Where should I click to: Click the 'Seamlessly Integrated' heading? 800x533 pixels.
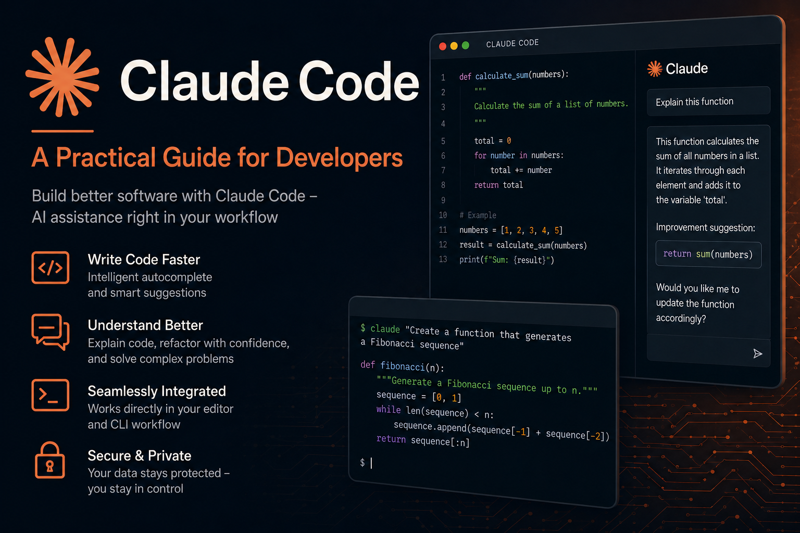click(157, 391)
